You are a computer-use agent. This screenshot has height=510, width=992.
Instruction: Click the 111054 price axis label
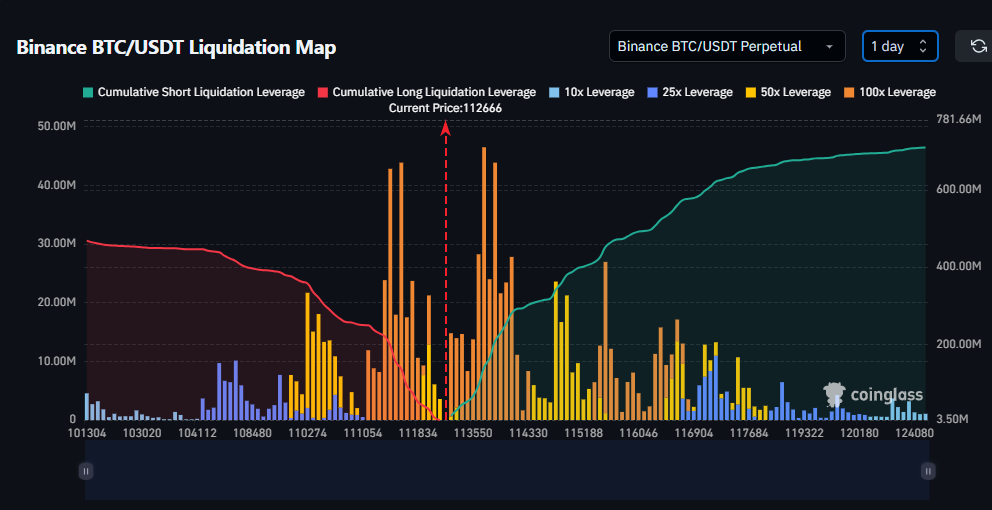pos(363,433)
